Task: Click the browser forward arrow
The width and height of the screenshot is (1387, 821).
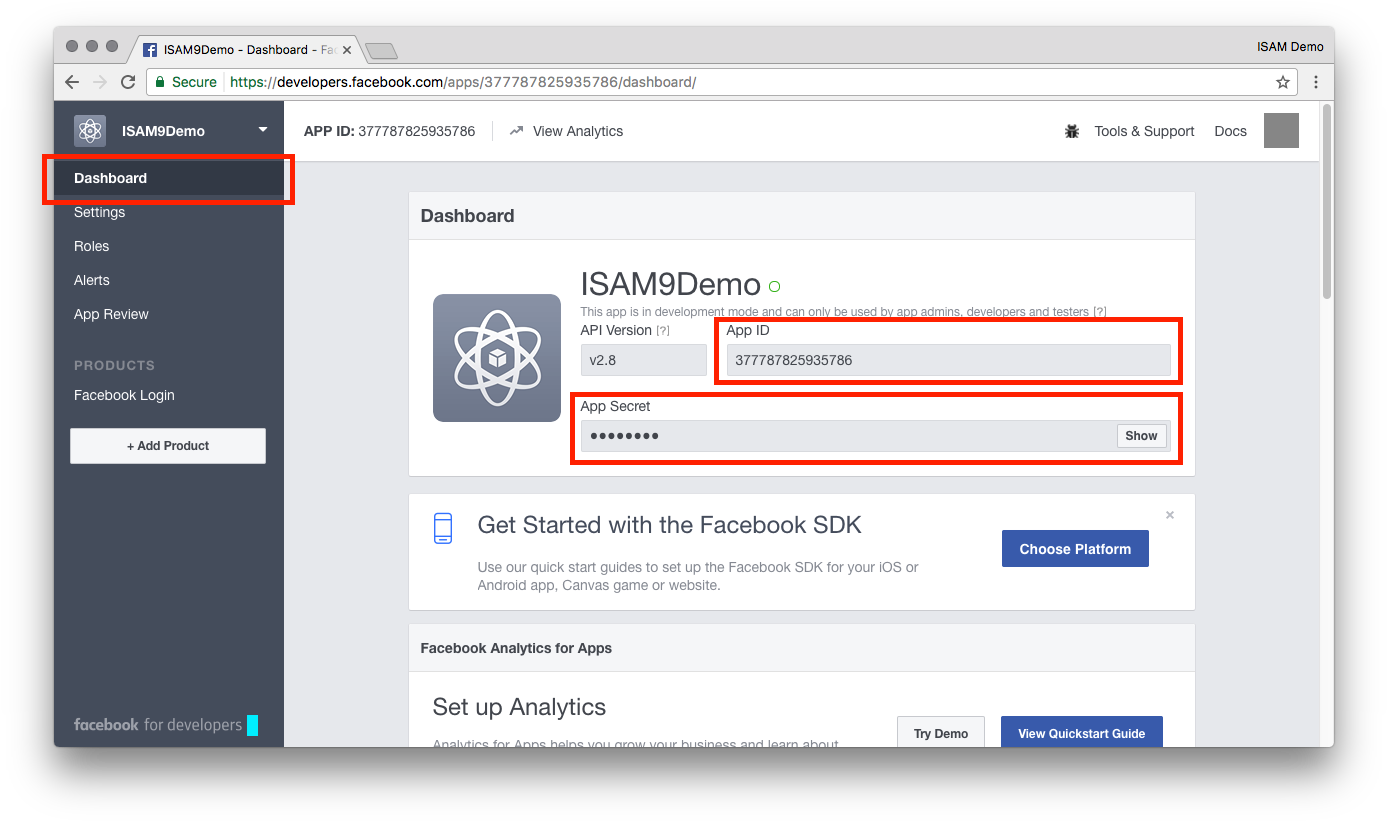Action: 100,82
